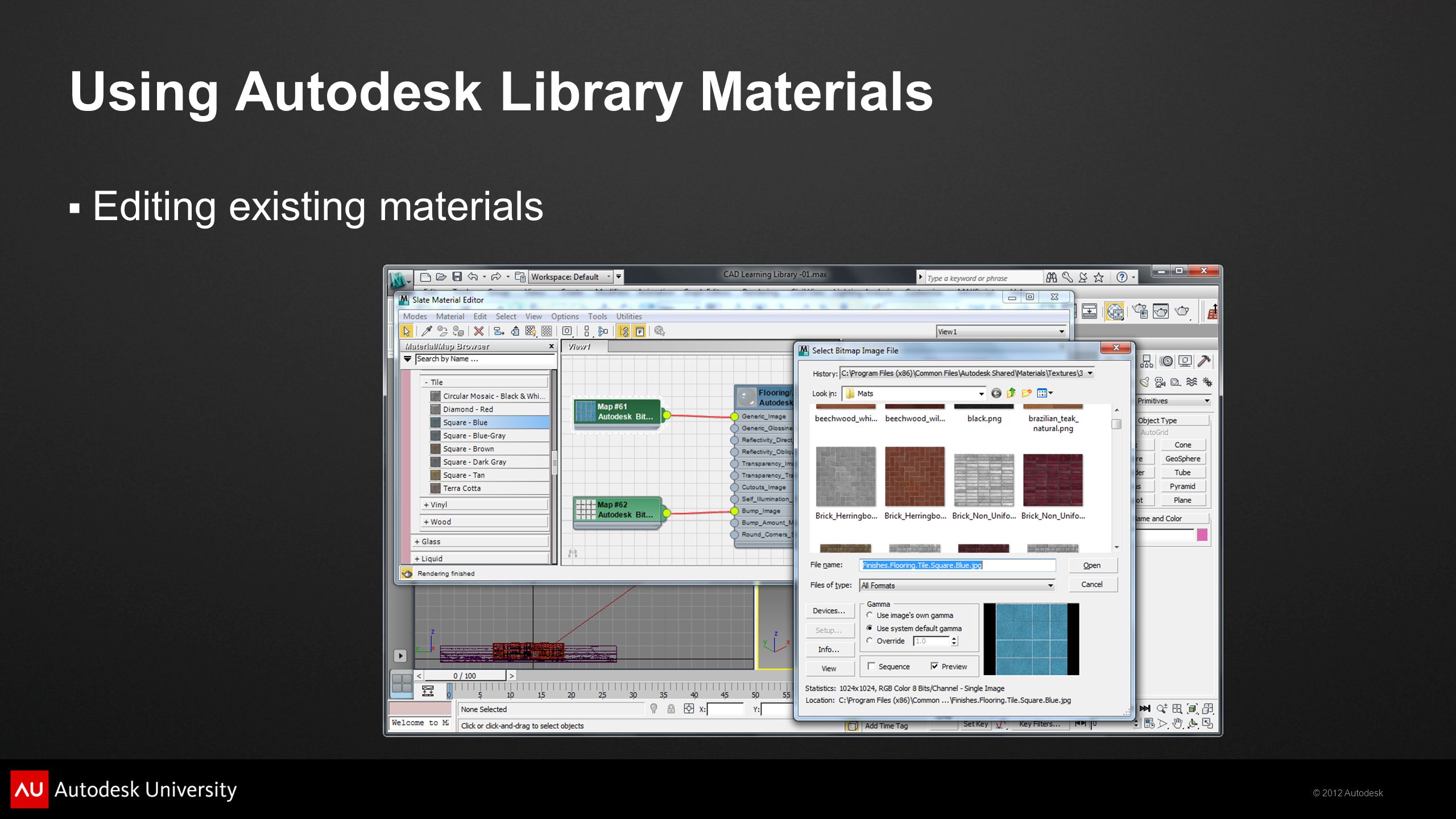Pick material from object eyedropper icon
The height and width of the screenshot is (819, 1456).
(x=427, y=331)
